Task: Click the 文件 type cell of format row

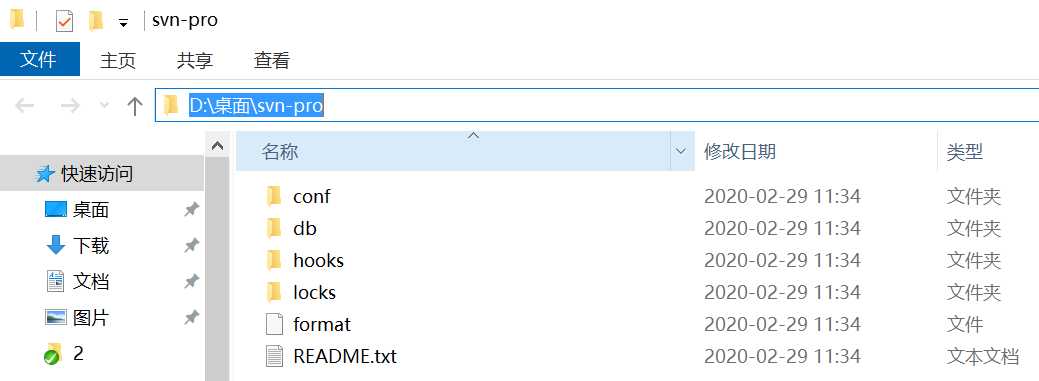Action: click(965, 324)
